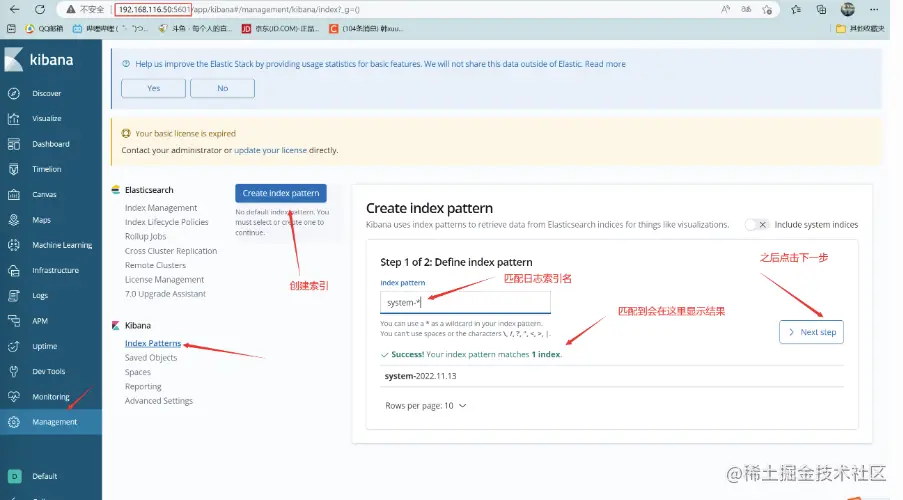903x500 pixels.
Task: Click the Management gear icon
Action: pos(14,422)
